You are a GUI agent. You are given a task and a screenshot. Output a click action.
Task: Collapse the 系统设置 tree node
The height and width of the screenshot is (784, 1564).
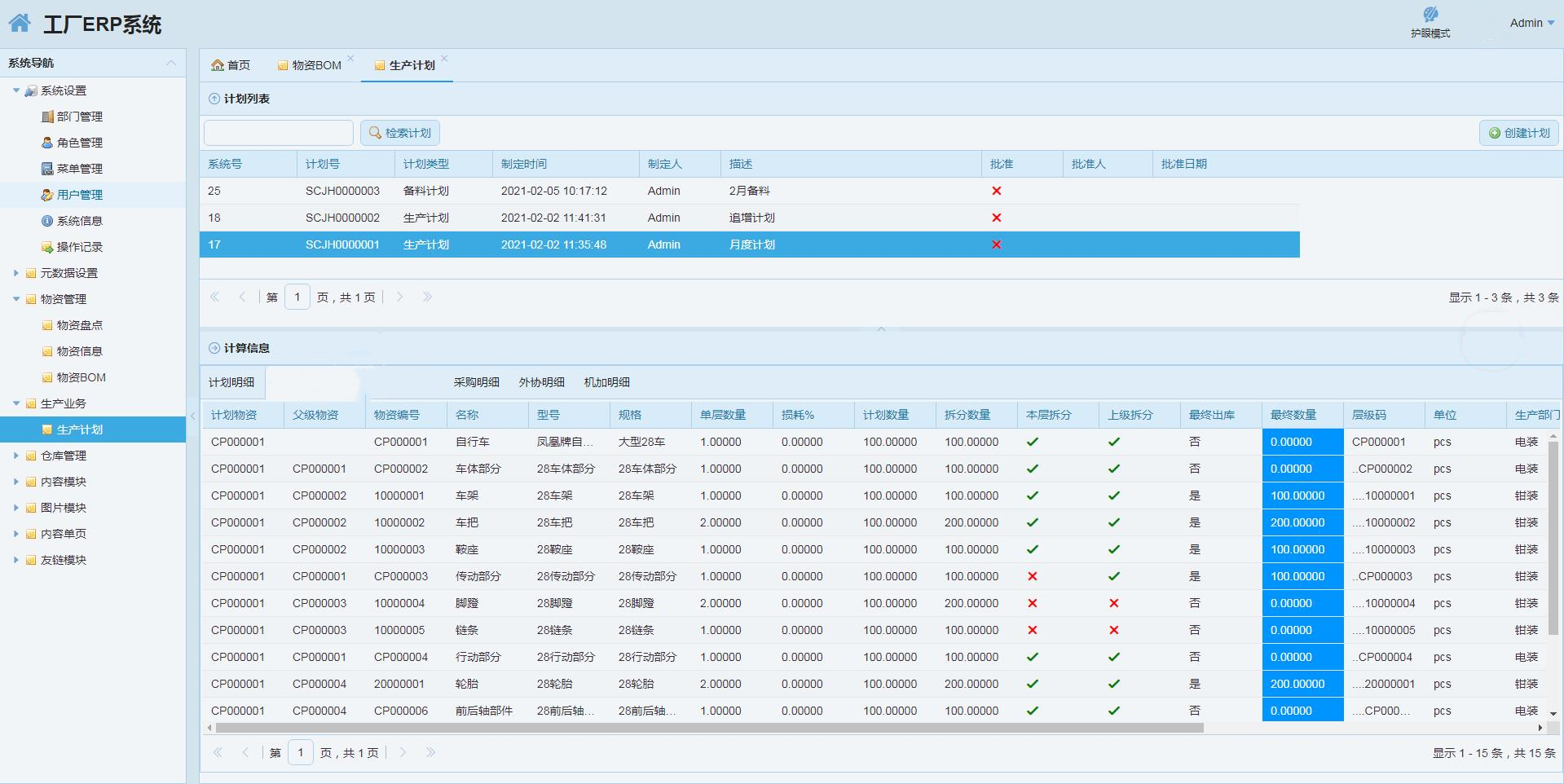click(x=16, y=90)
